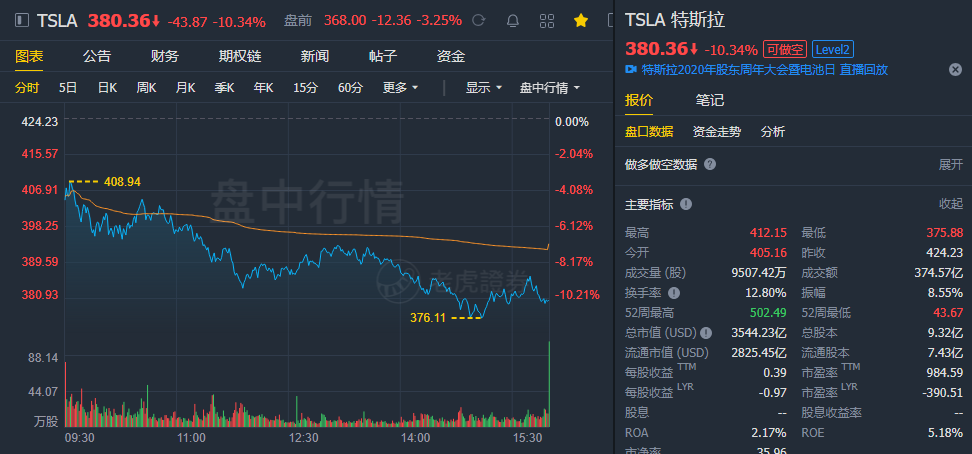The height and width of the screenshot is (454, 972).
Task: Collapse 主要指标 section with 收起
Action: click(x=950, y=204)
